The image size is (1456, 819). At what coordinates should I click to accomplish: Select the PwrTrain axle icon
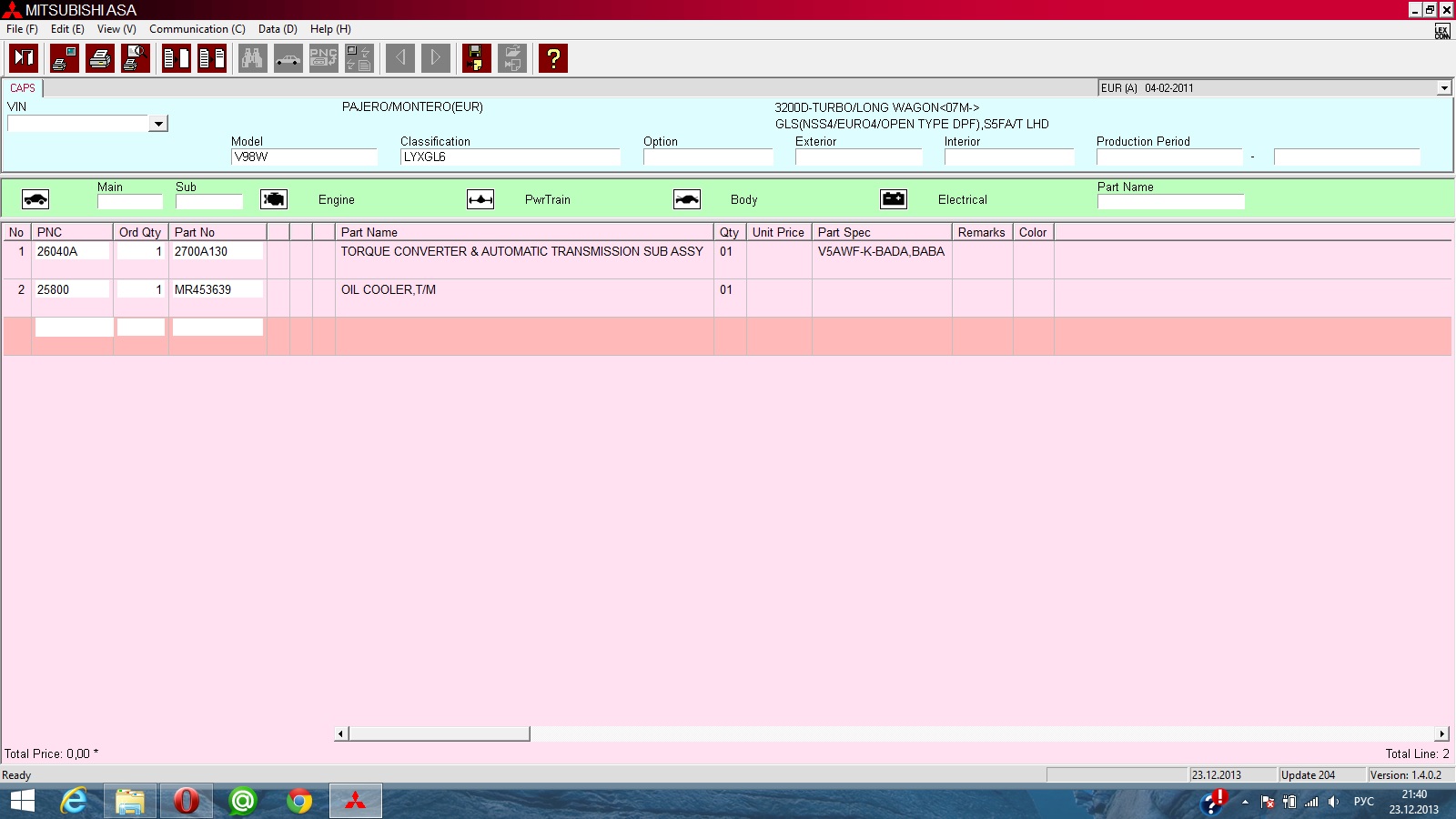pyautogui.click(x=480, y=199)
